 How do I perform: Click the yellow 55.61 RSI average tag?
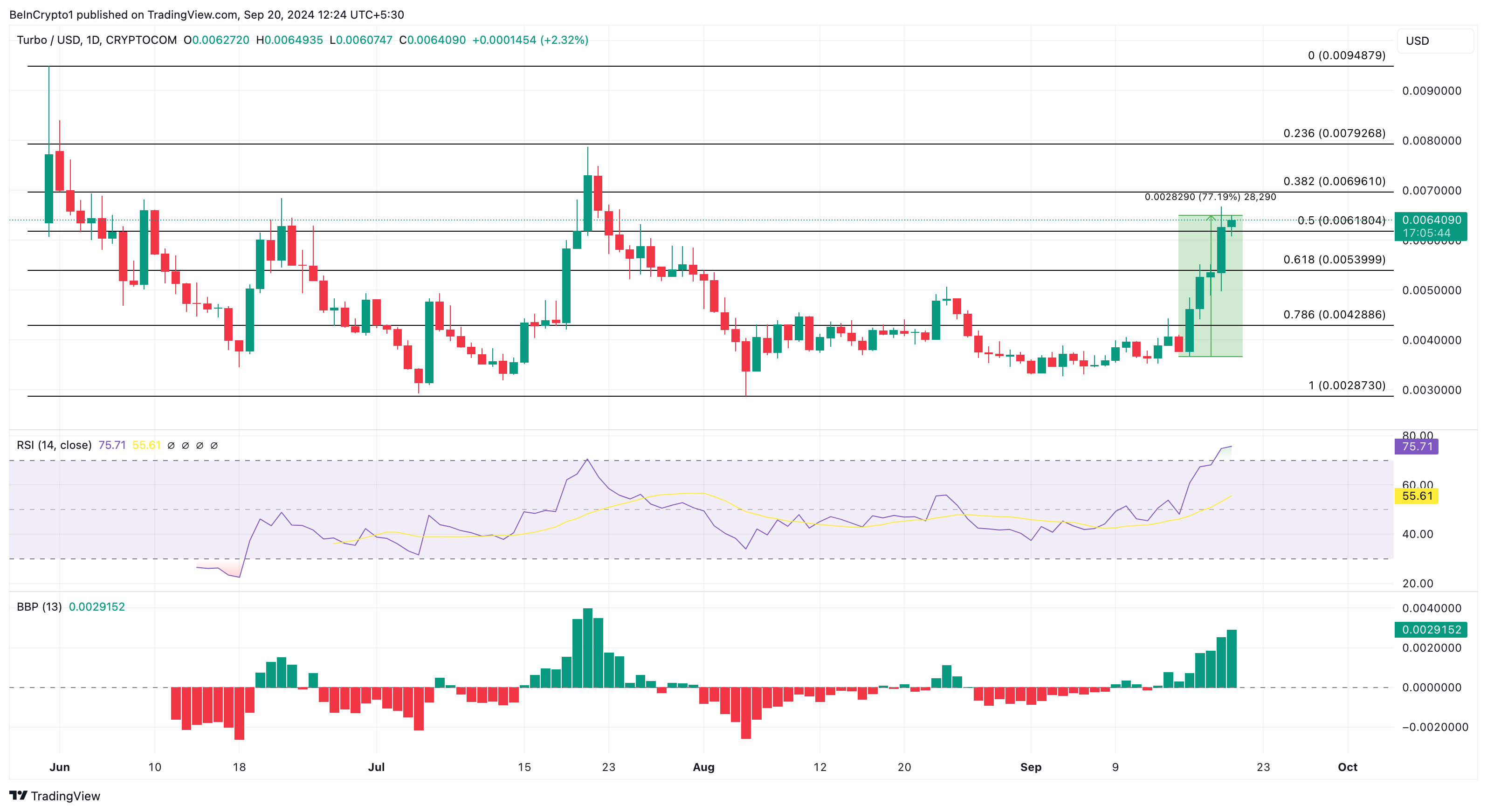tap(1416, 496)
